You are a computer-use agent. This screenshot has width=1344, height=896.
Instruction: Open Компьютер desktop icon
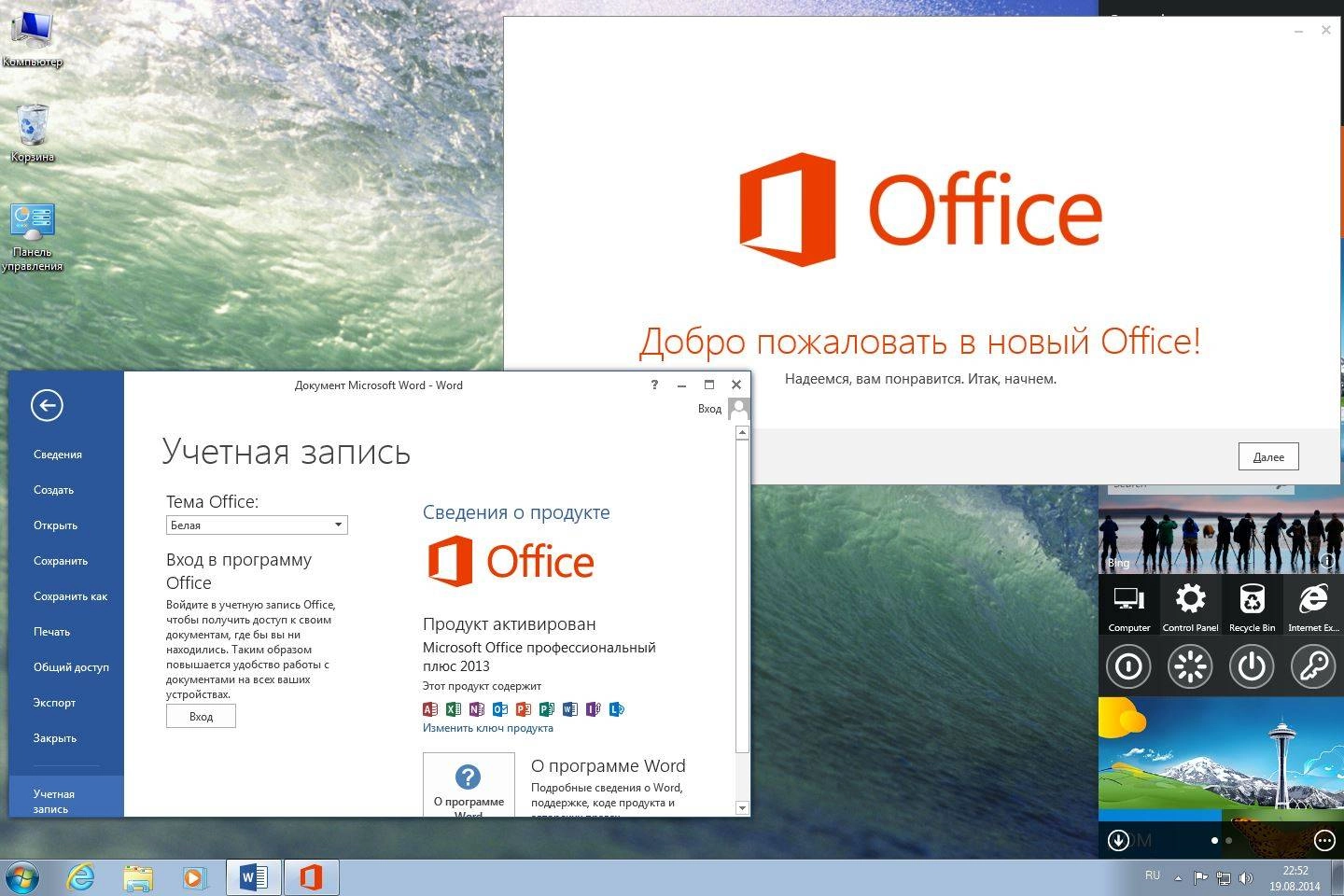32,37
